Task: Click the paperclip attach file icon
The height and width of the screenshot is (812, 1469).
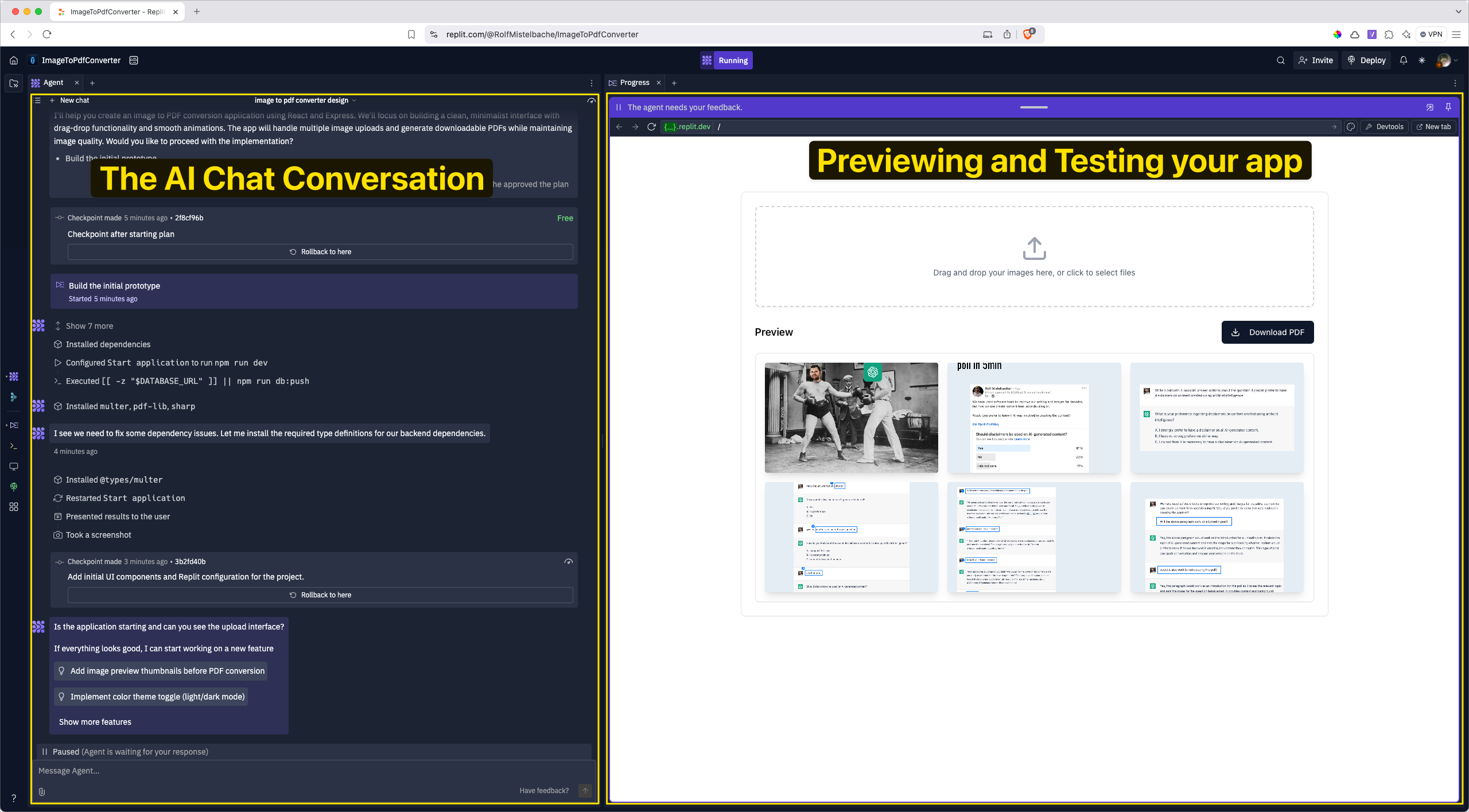Action: click(42, 791)
